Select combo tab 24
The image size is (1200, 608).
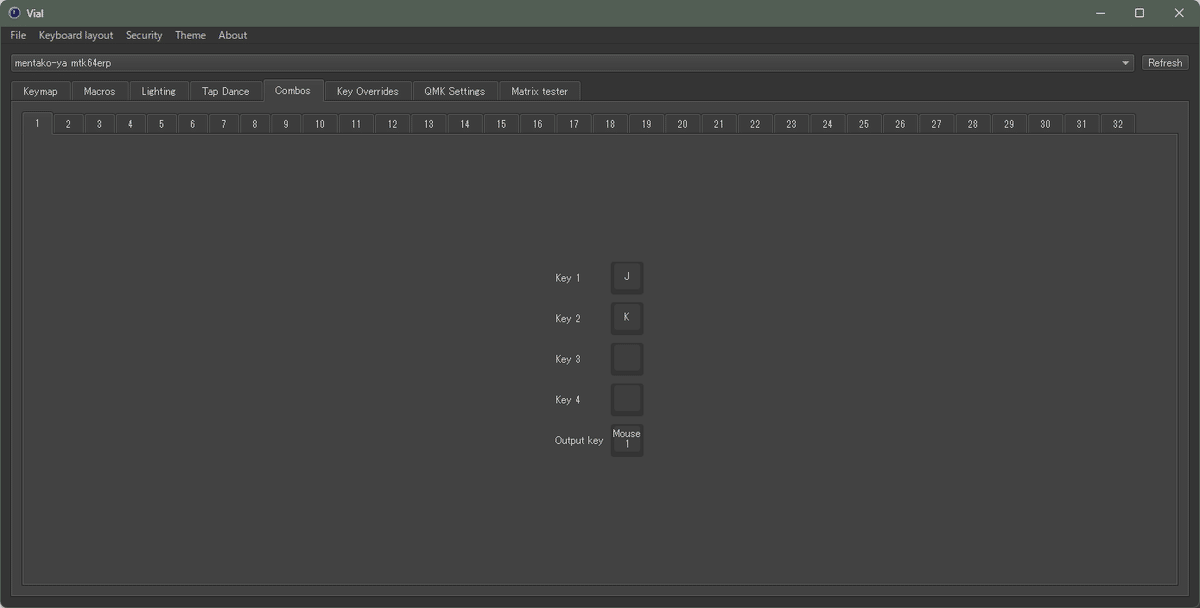(x=828, y=124)
